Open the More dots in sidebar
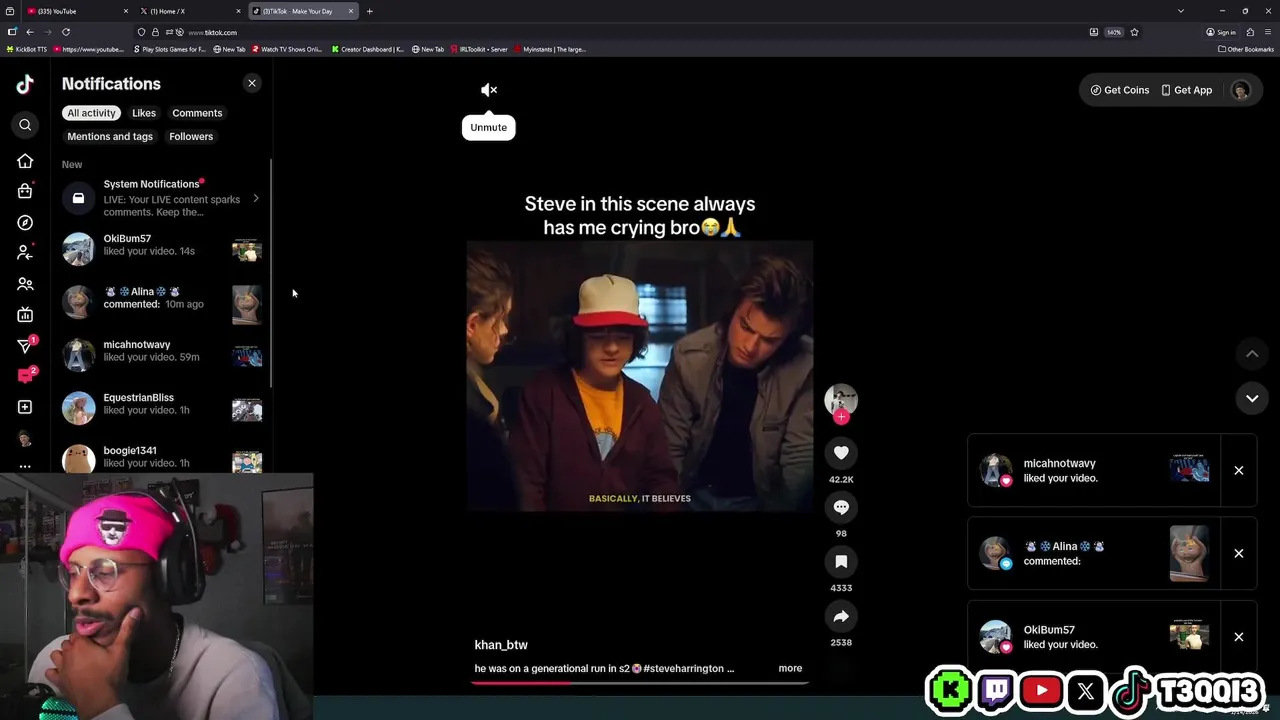1280x720 pixels. [x=25, y=466]
